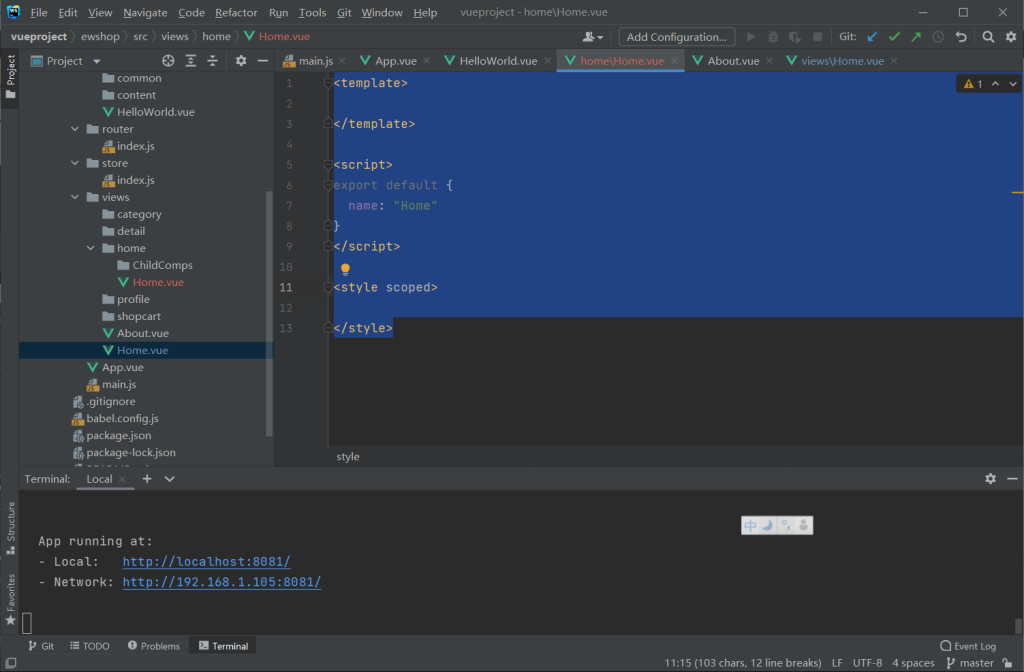This screenshot has height=672, width=1024.
Task: Open Project panel gear settings
Action: coord(240,61)
